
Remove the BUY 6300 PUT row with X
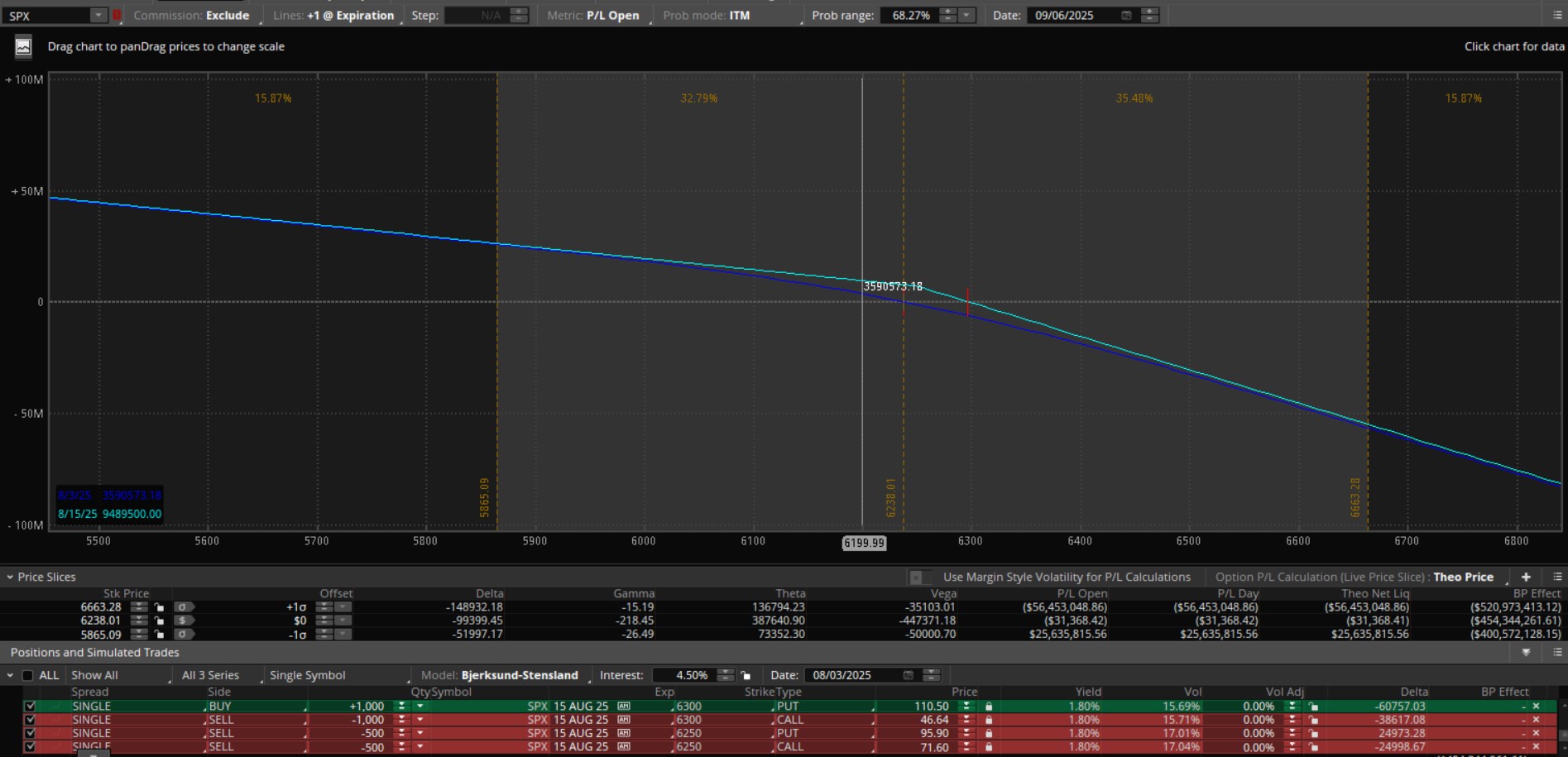click(1536, 707)
